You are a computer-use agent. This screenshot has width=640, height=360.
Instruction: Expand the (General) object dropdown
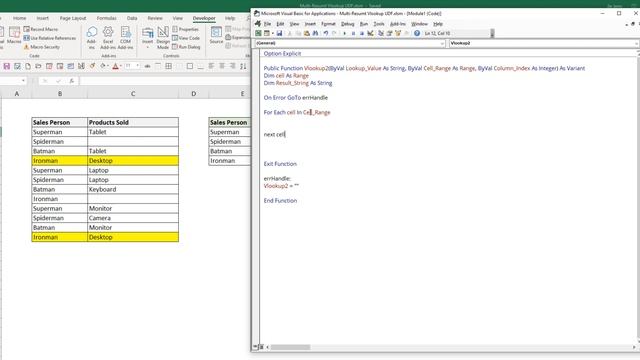click(442, 43)
